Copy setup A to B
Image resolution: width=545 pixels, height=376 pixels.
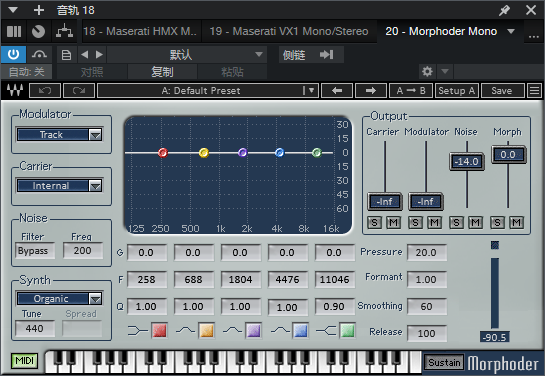tap(411, 91)
